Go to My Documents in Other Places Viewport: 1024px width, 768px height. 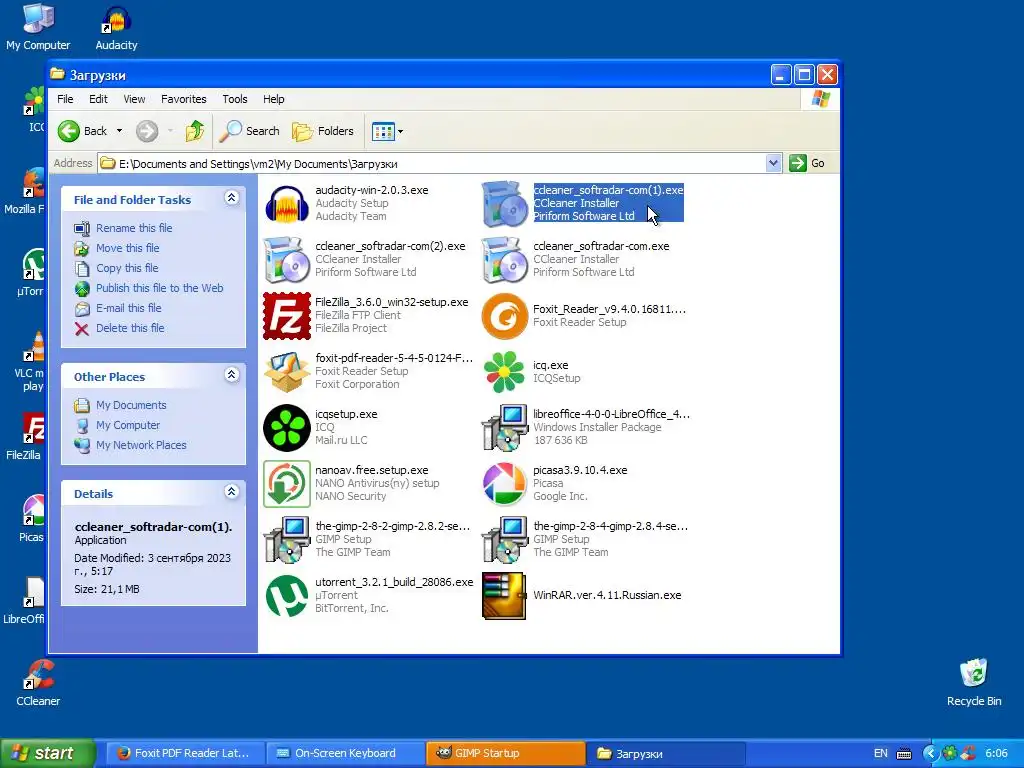[x=131, y=405]
